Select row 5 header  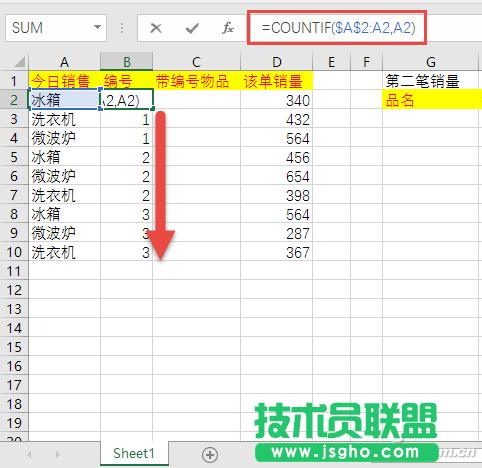14,157
